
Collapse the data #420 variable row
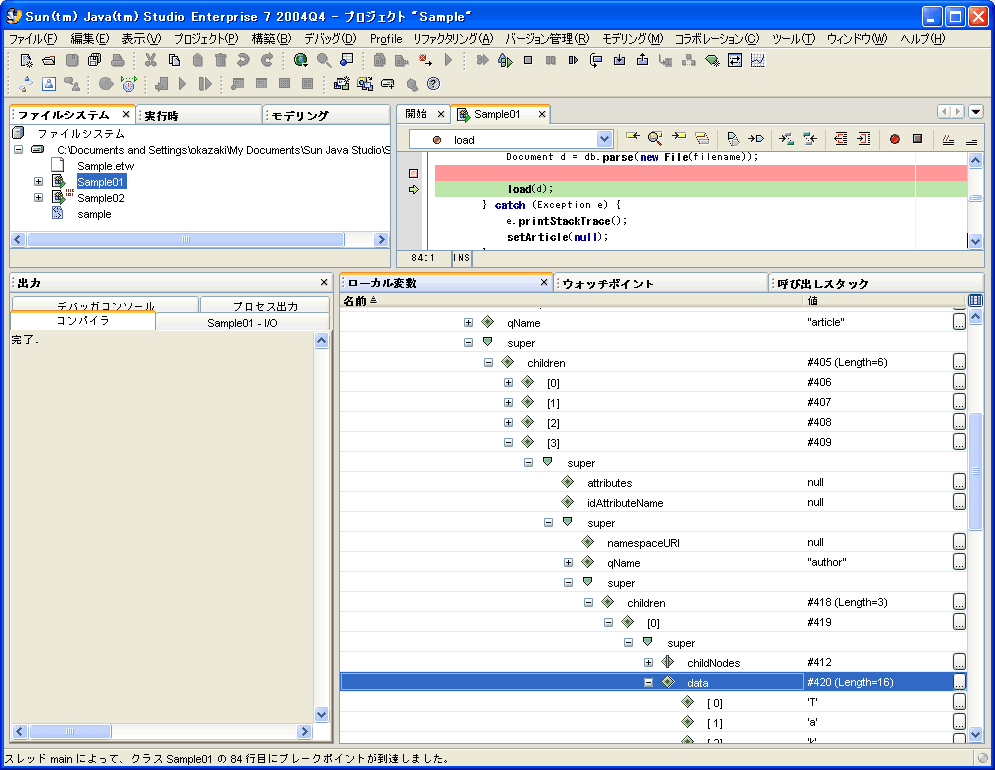tap(648, 682)
